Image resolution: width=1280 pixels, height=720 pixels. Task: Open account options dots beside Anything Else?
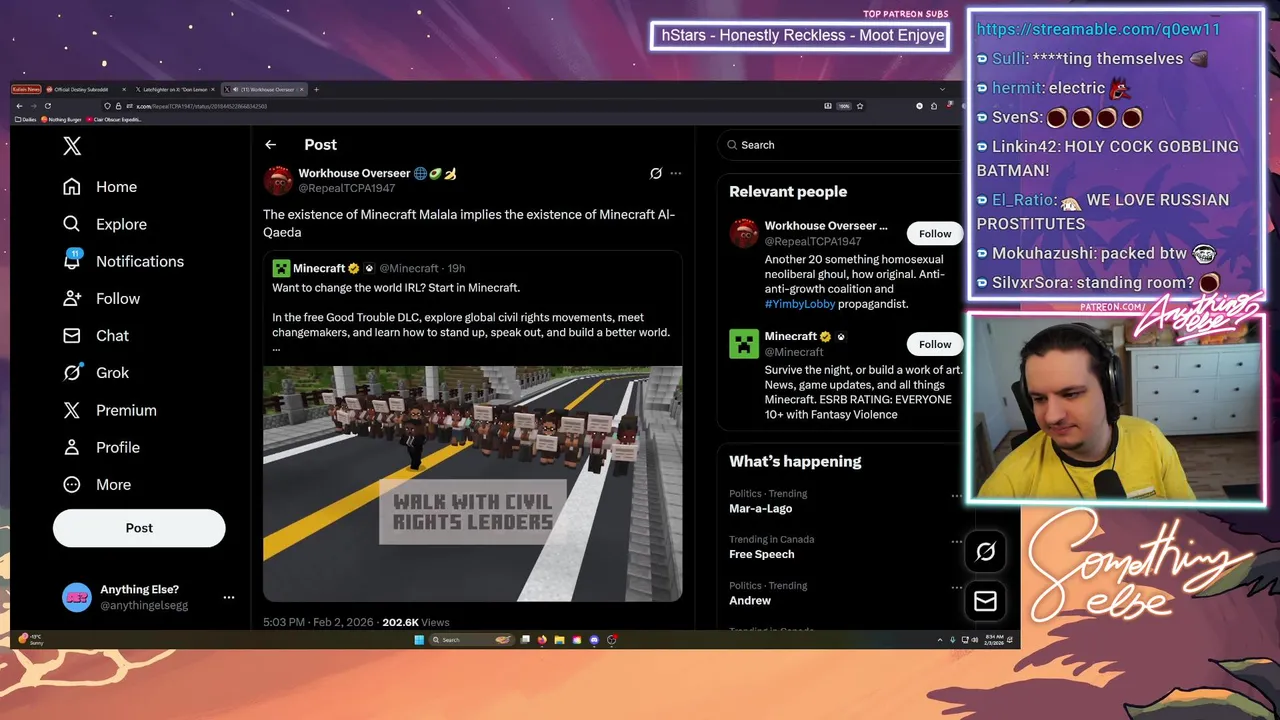[x=229, y=597]
